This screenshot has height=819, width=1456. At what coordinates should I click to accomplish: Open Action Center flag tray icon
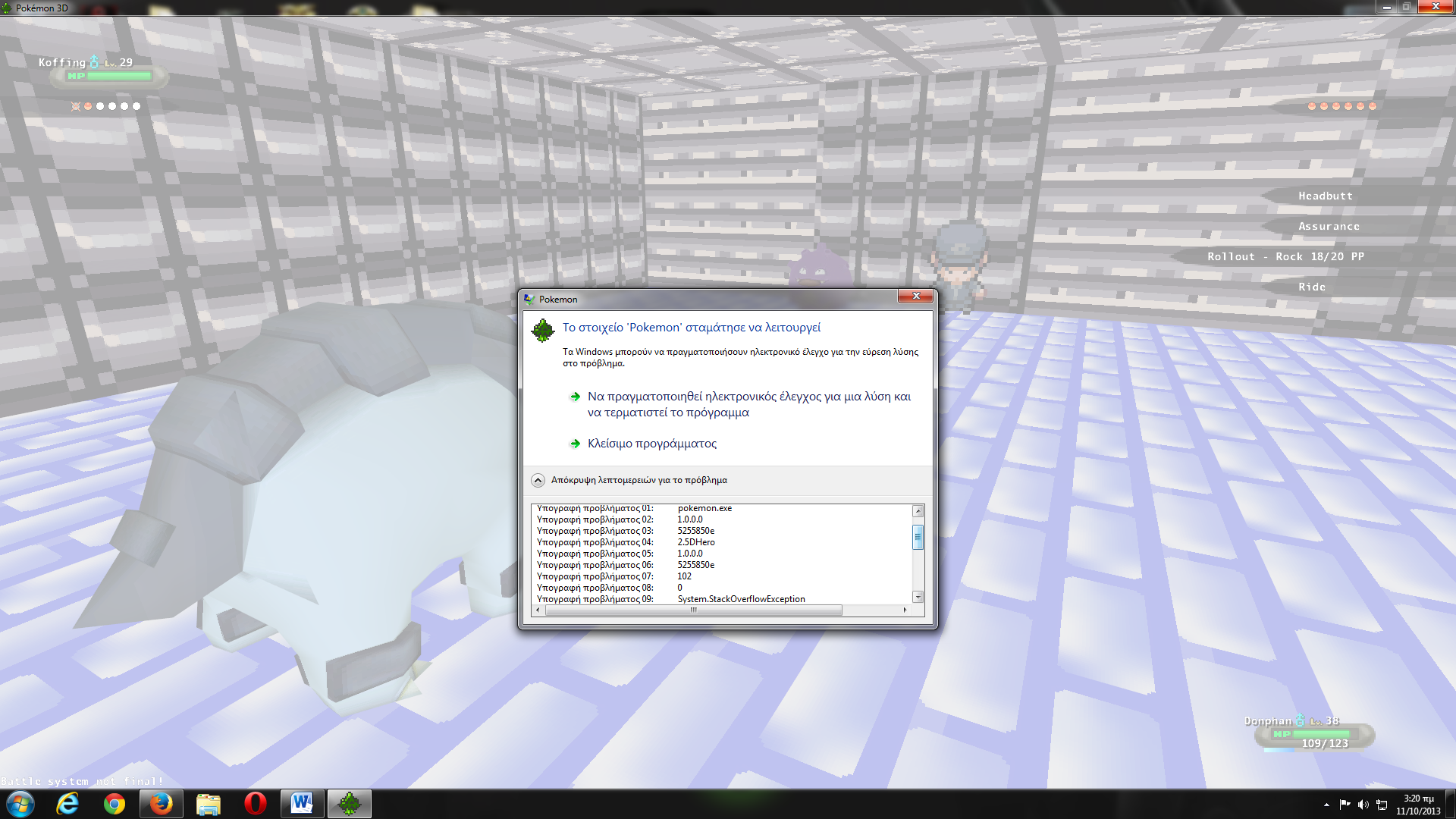pyautogui.click(x=1345, y=805)
